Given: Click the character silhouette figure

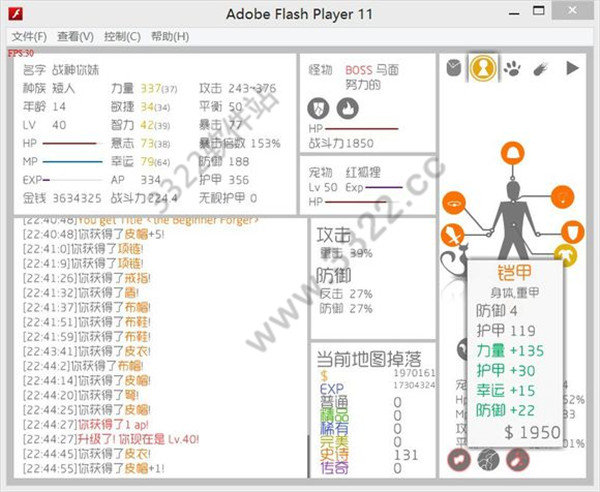Looking at the screenshot, I should pos(513,220).
